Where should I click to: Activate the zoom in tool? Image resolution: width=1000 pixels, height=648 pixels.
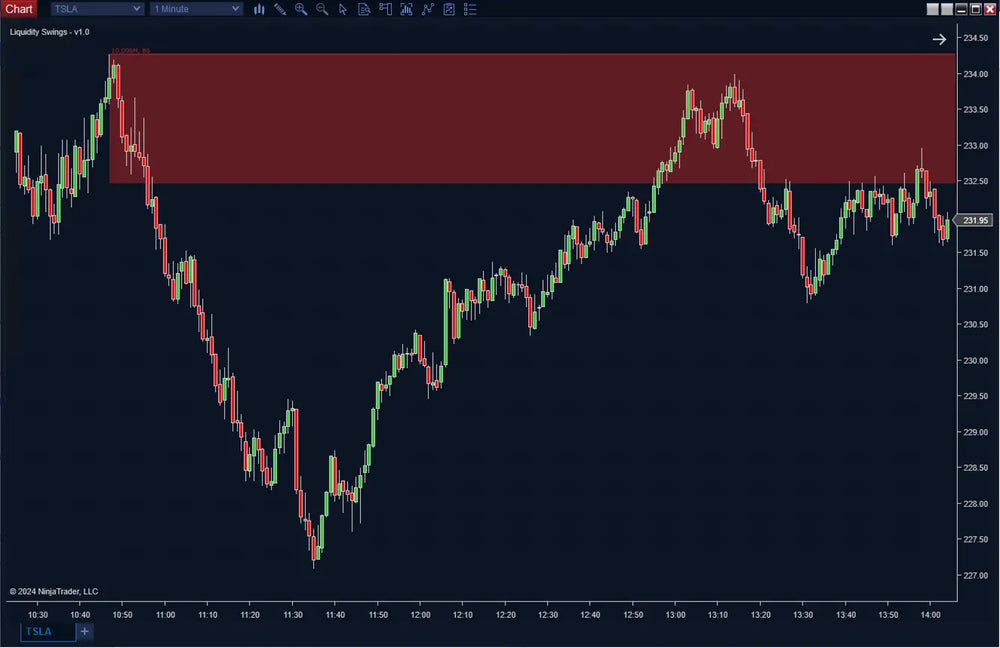(x=300, y=9)
